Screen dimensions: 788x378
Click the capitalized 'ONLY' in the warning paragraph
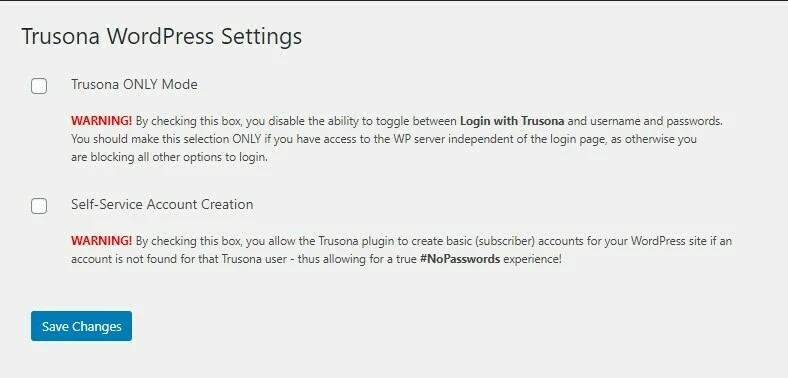[247, 139]
